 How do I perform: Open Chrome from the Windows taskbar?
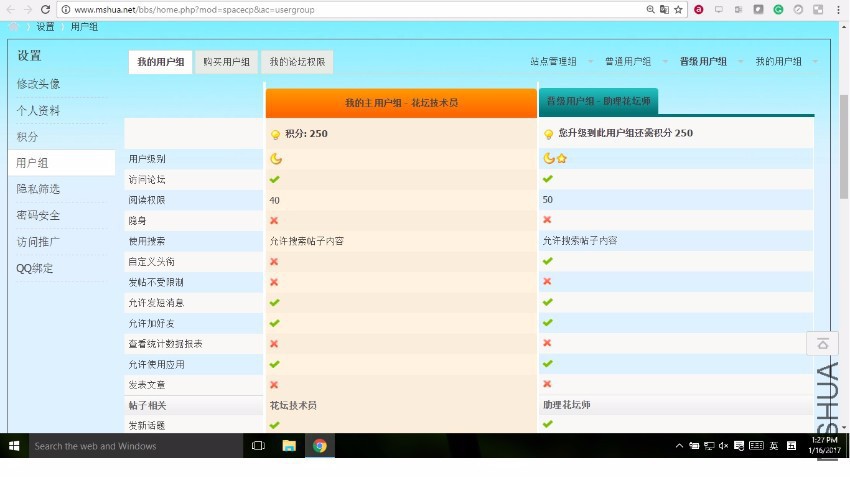tap(319, 446)
